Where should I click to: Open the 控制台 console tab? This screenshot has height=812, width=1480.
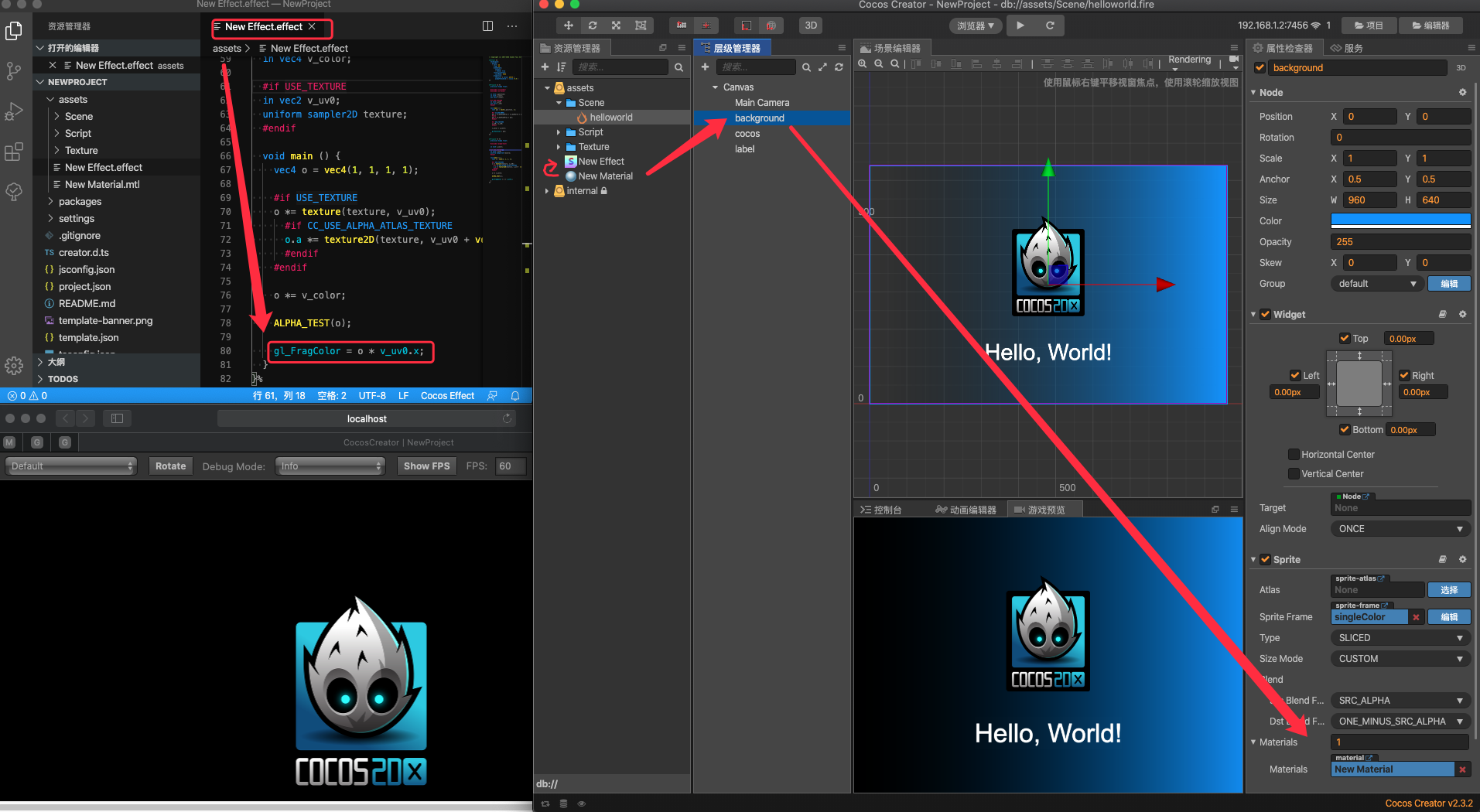coord(880,510)
